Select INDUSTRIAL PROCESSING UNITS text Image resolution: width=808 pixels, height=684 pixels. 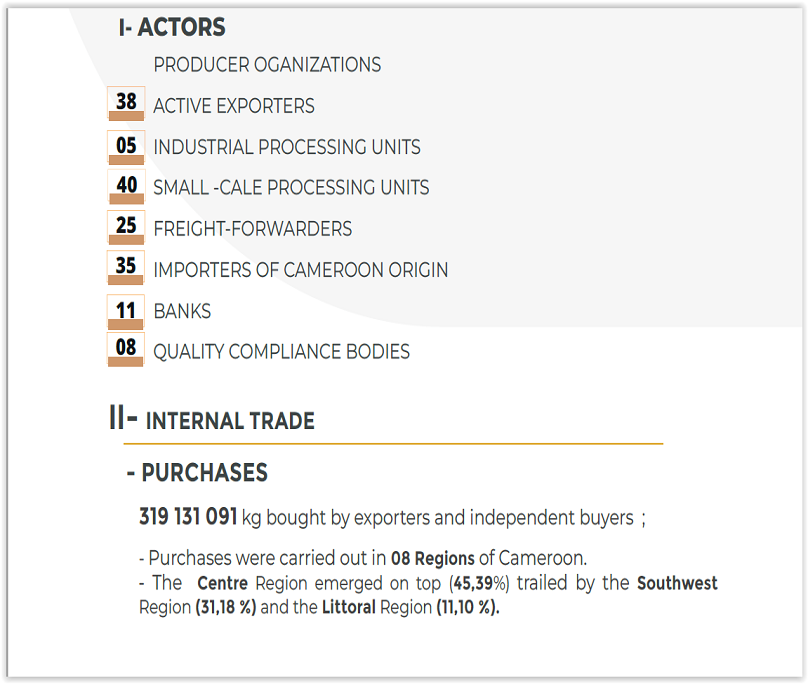click(287, 147)
